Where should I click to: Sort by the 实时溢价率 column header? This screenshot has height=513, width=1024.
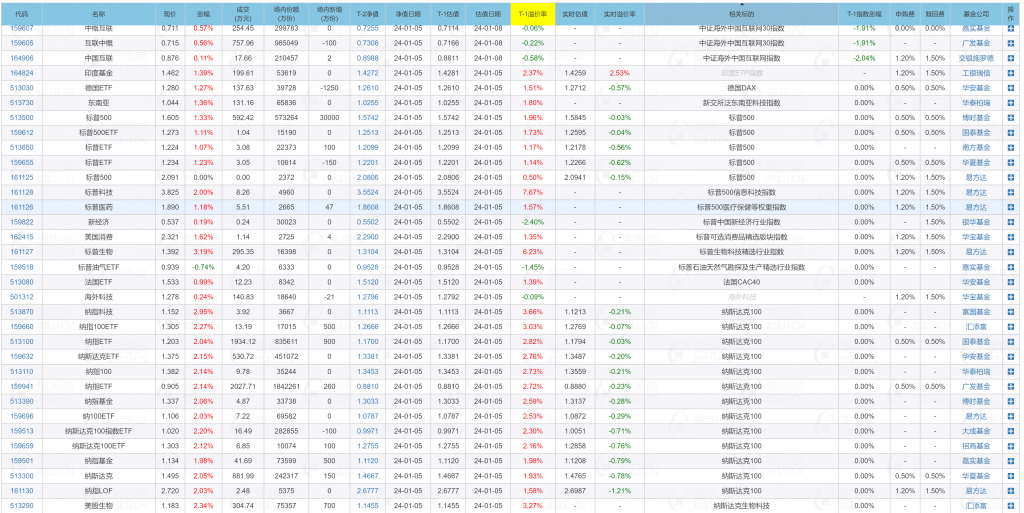[619, 15]
